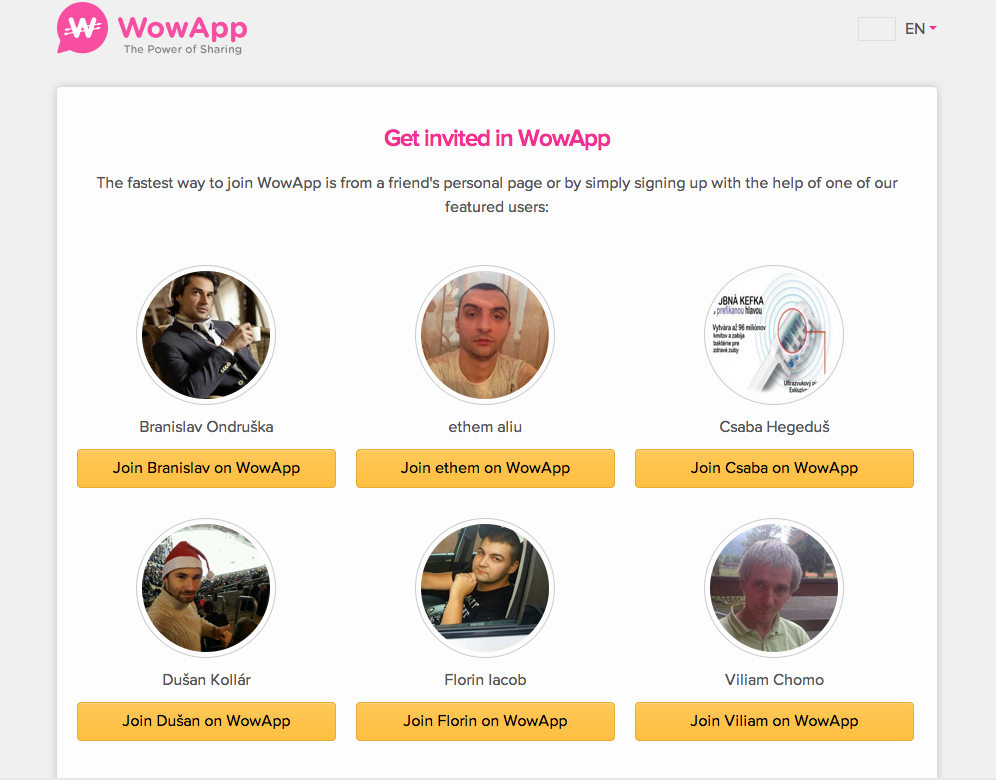Click Join Branislav on WowApp button
Screen dimensions: 996x780
[x=206, y=468]
